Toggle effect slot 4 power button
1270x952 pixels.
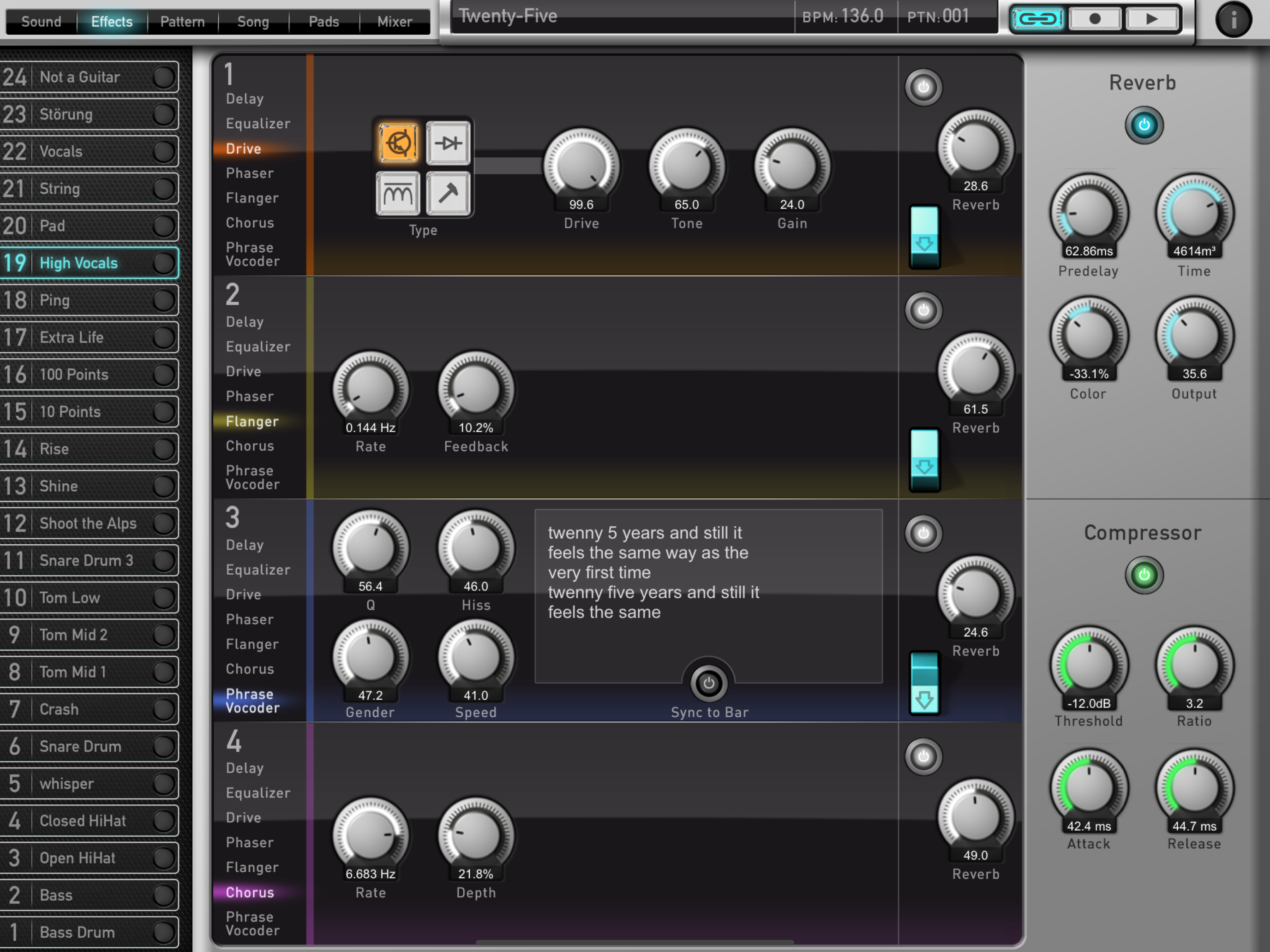pyautogui.click(x=923, y=756)
